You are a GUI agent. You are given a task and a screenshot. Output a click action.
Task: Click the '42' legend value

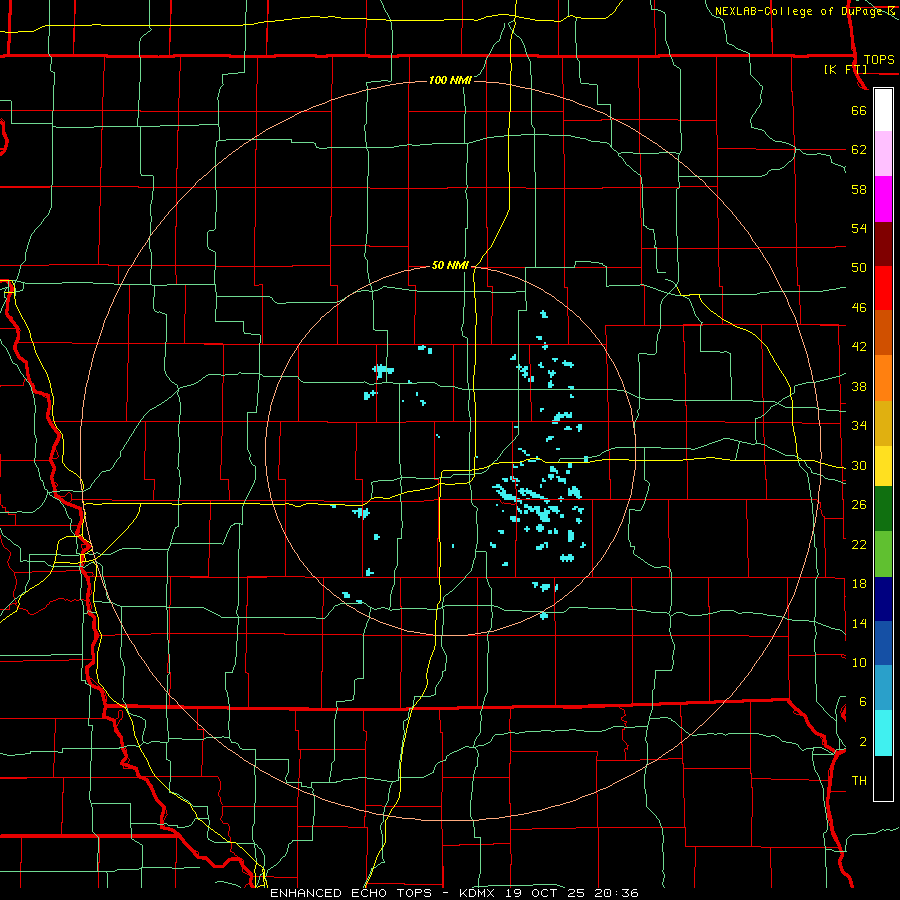[x=859, y=347]
